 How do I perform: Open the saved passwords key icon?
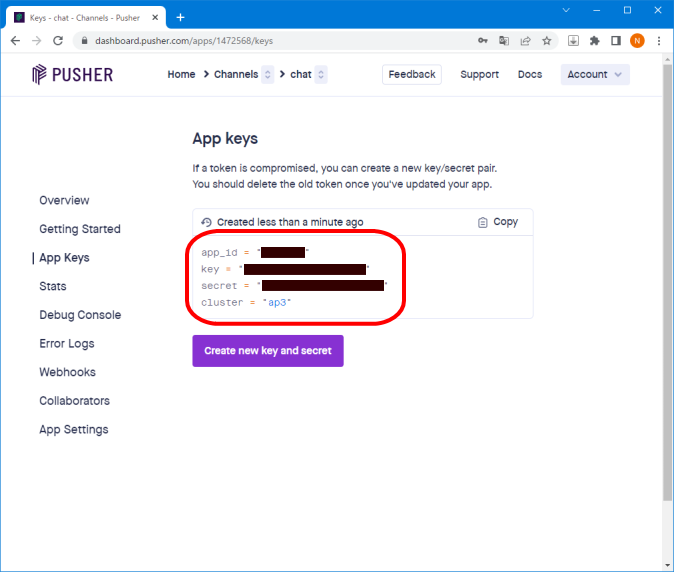pos(482,41)
